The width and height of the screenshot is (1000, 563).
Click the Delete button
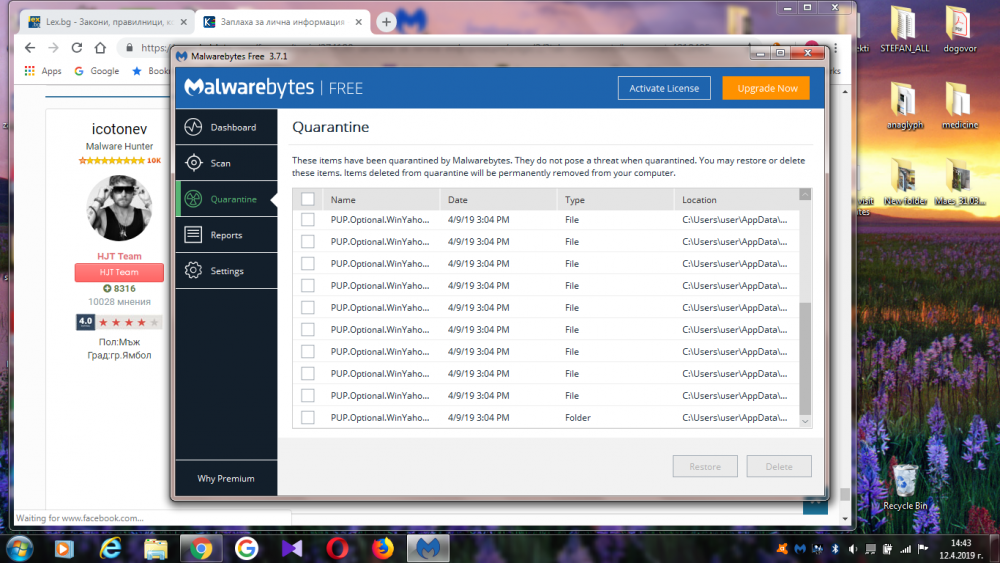coord(779,466)
